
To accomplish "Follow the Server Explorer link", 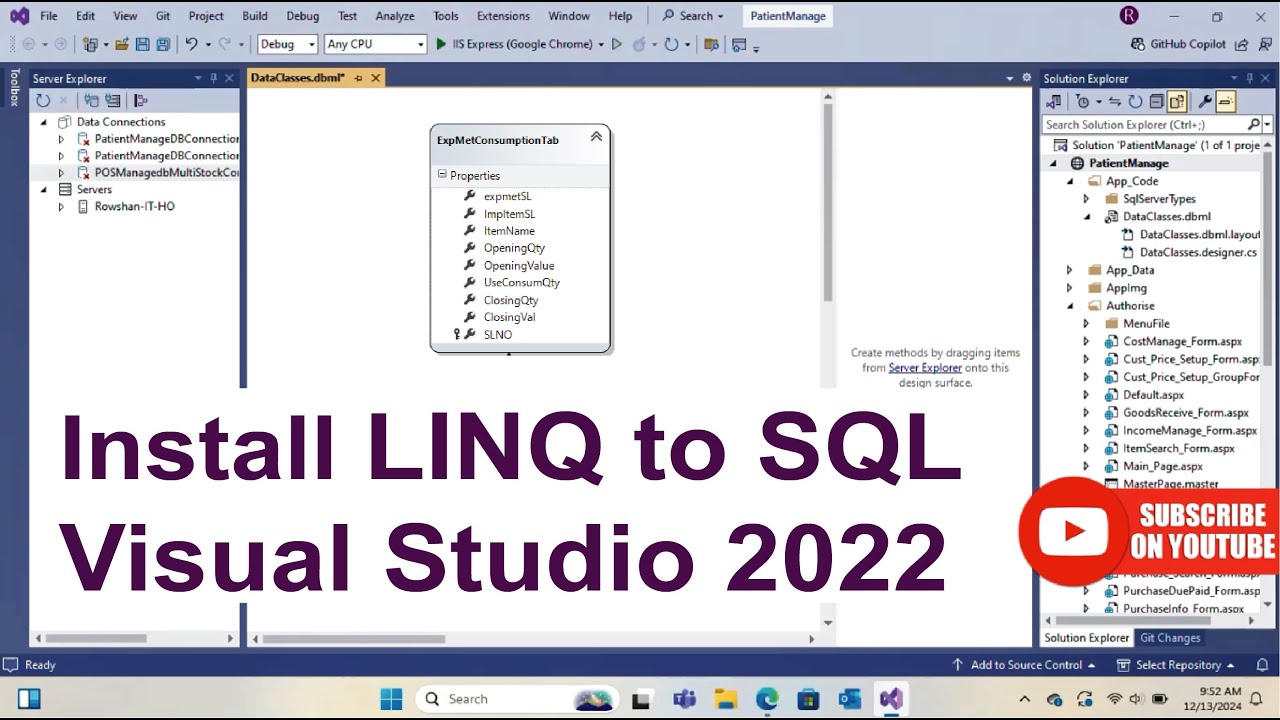I will pyautogui.click(x=925, y=368).
